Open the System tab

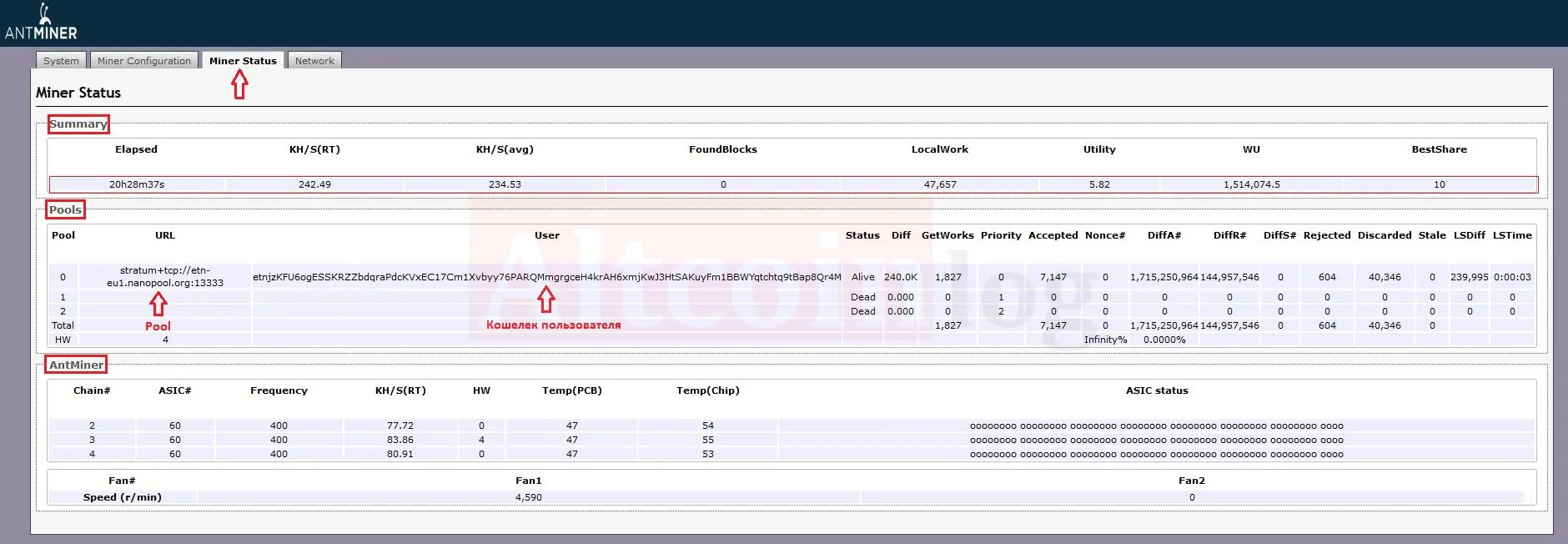pyautogui.click(x=61, y=60)
